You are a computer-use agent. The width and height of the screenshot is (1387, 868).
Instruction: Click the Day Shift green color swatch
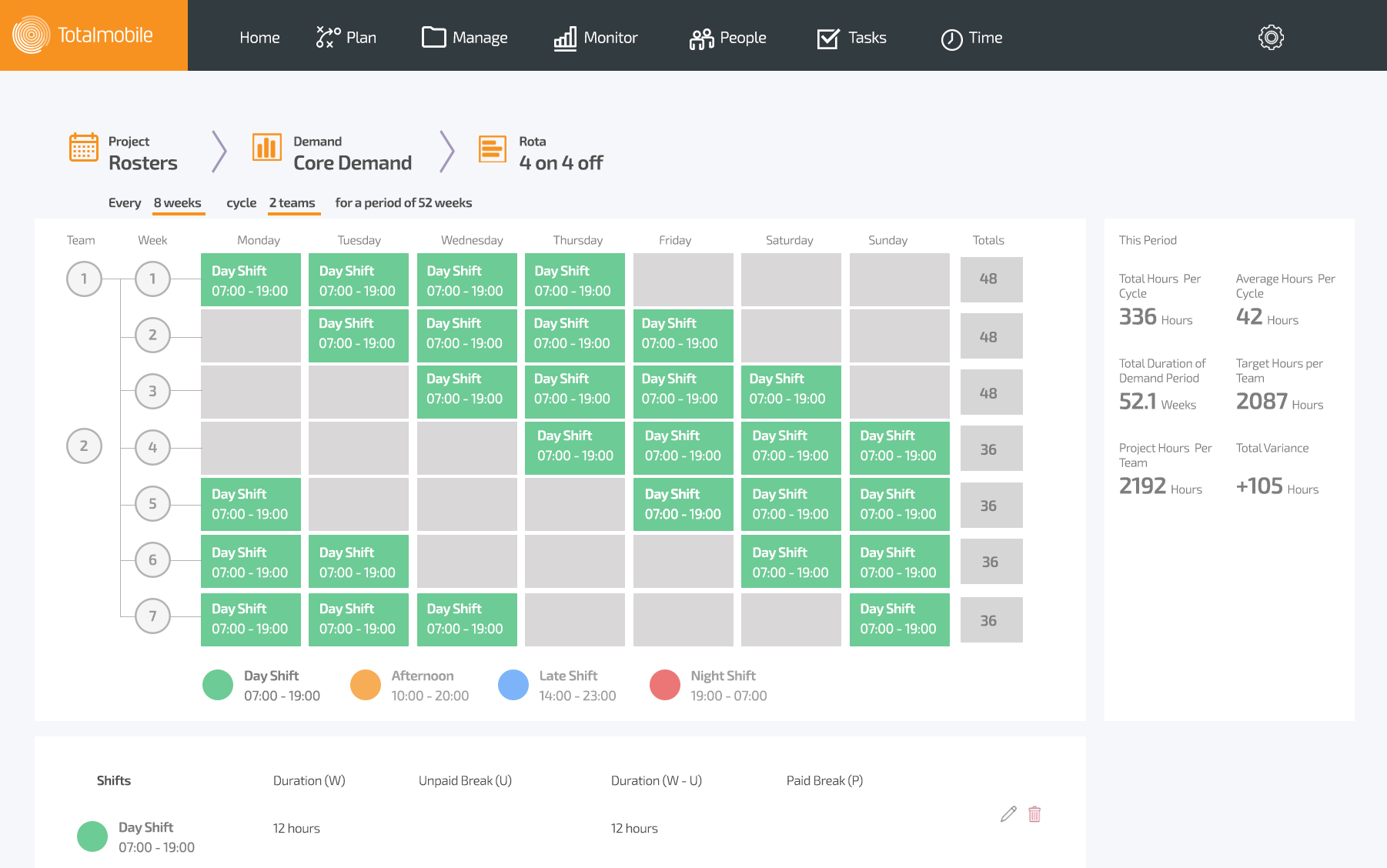[x=218, y=684]
